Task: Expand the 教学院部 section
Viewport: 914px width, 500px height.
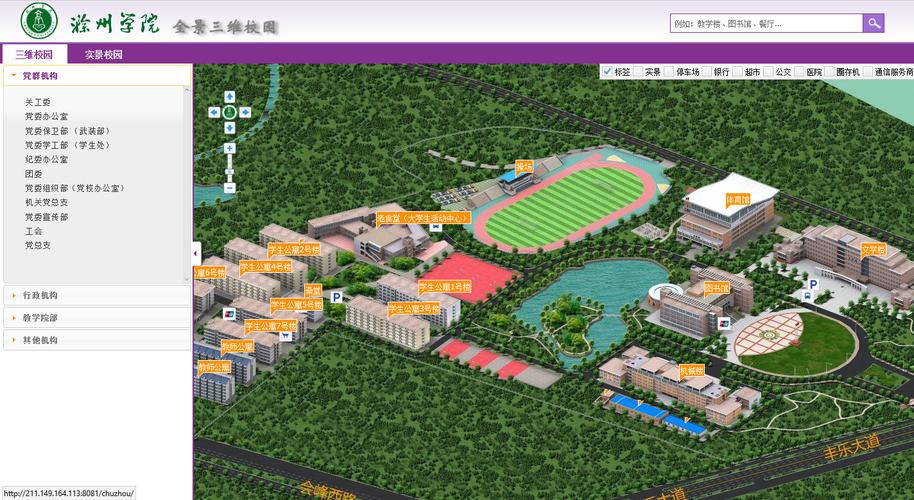Action: point(97,318)
